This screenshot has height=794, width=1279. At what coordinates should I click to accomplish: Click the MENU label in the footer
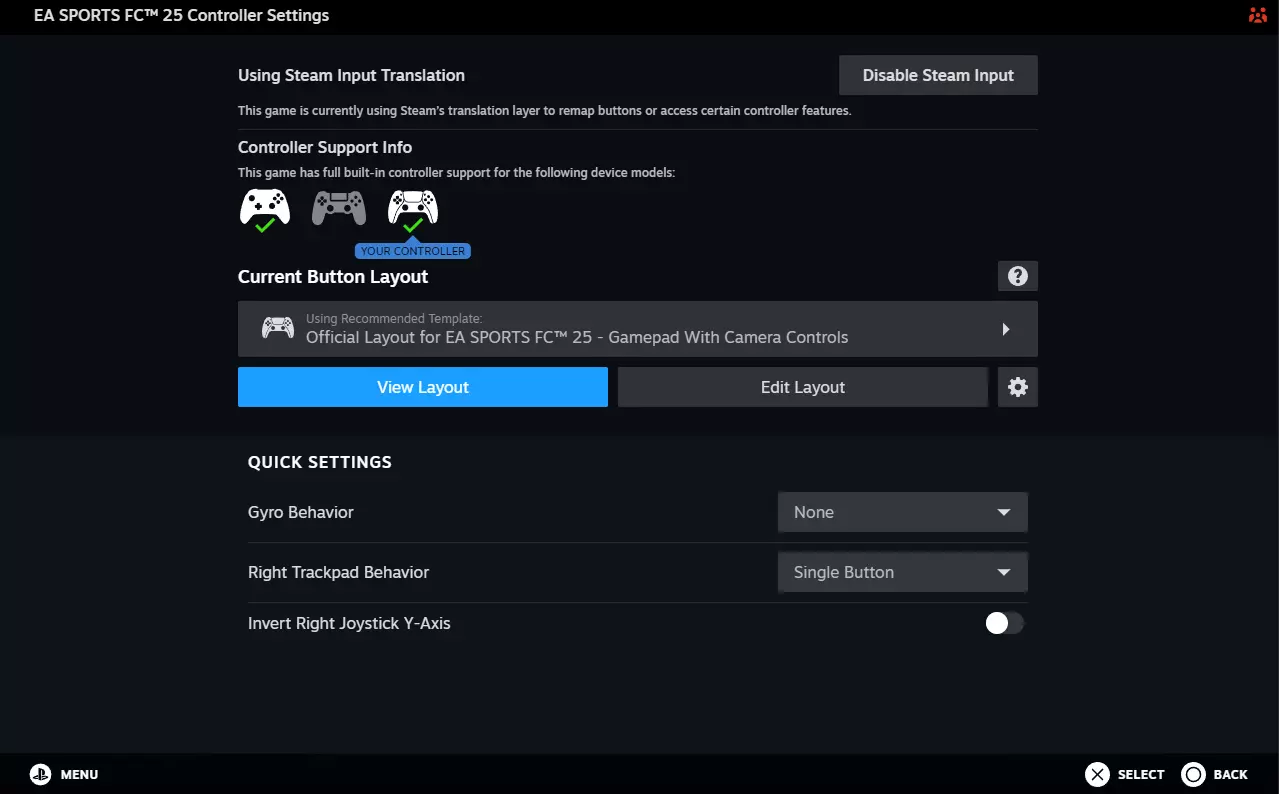80,774
